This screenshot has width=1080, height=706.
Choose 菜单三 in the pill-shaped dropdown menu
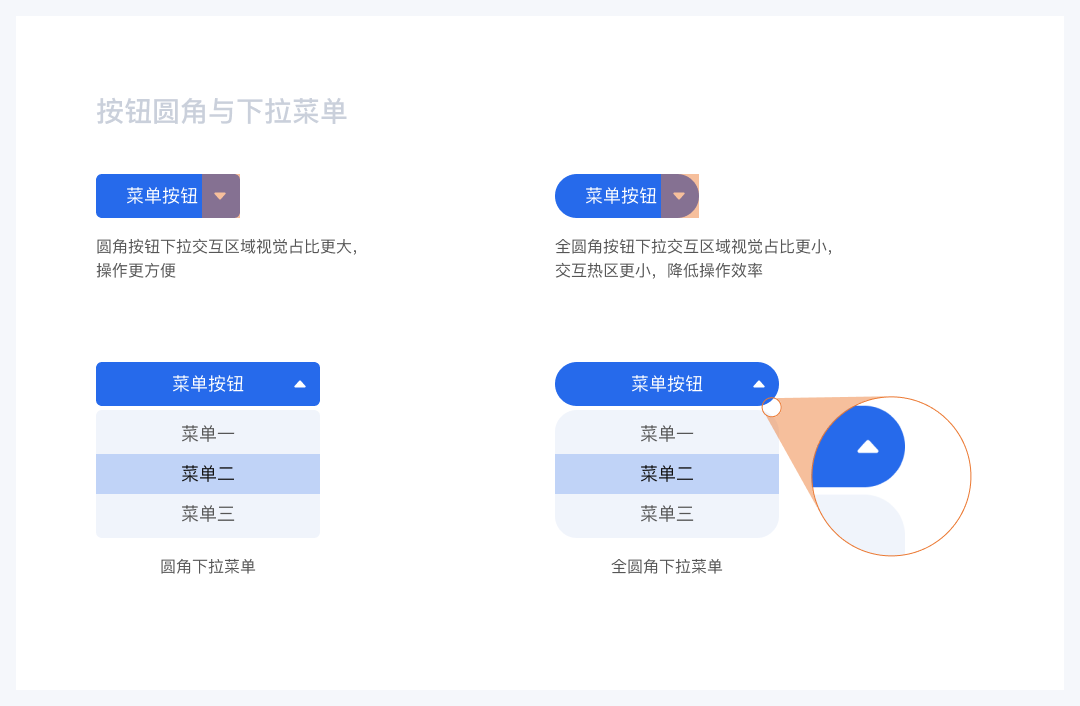click(667, 514)
